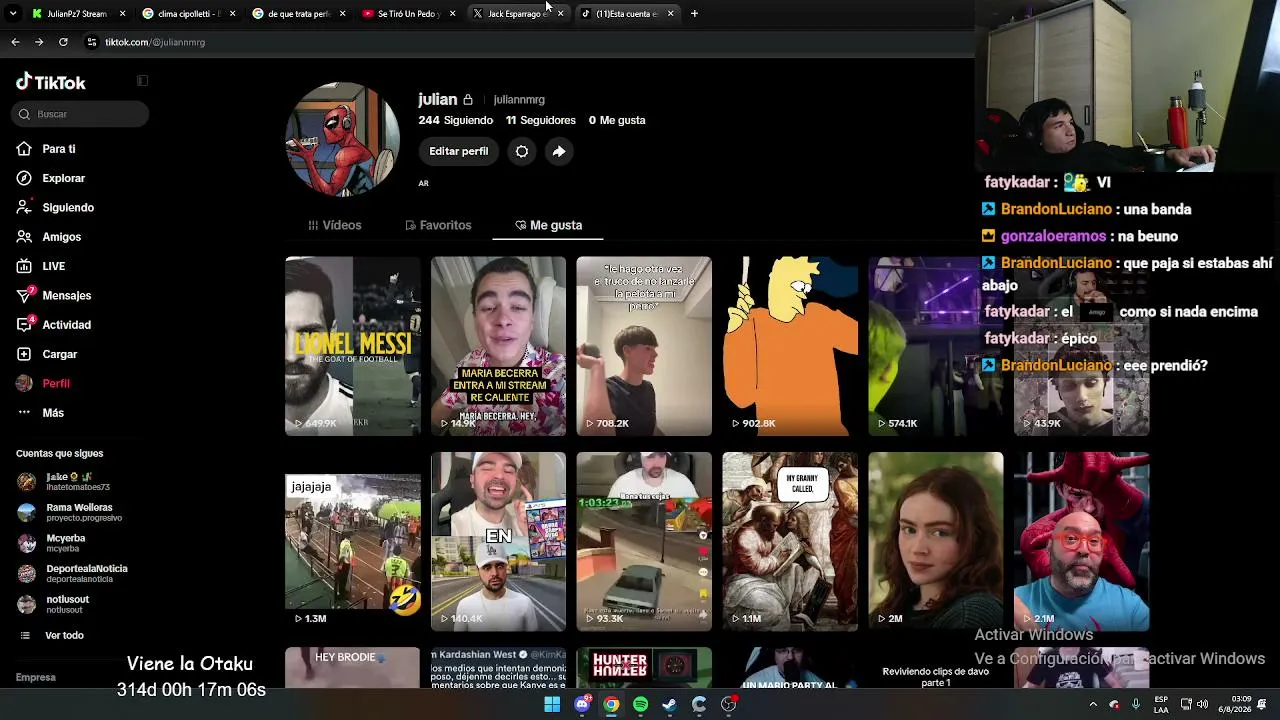The height and width of the screenshot is (720, 1280).
Task: View site information for tiktok.com
Action: pyautogui.click(x=92, y=42)
